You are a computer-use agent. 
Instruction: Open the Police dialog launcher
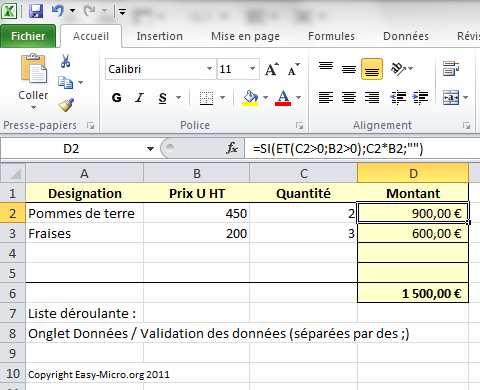point(299,126)
